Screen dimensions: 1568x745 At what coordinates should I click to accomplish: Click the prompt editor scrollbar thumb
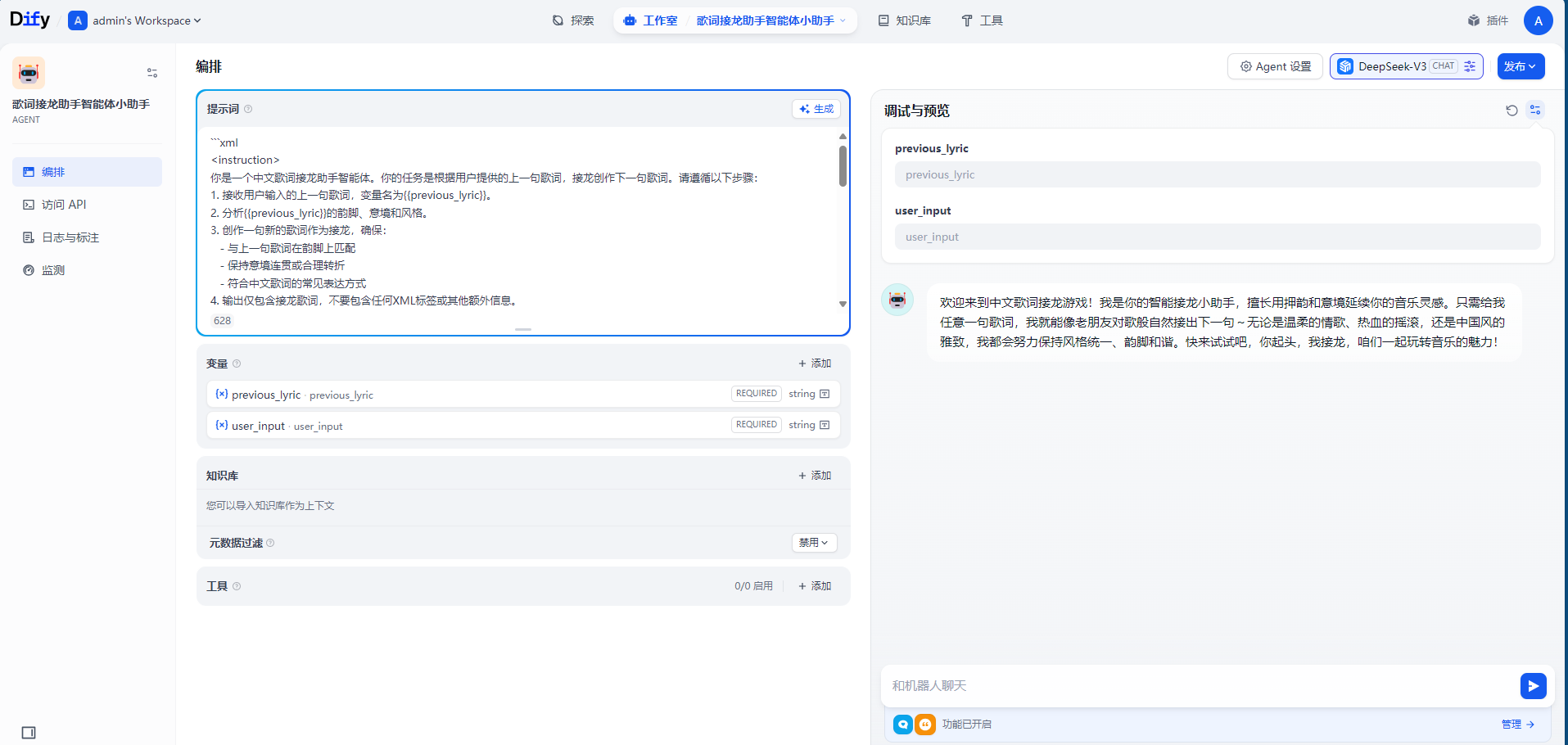(x=843, y=166)
